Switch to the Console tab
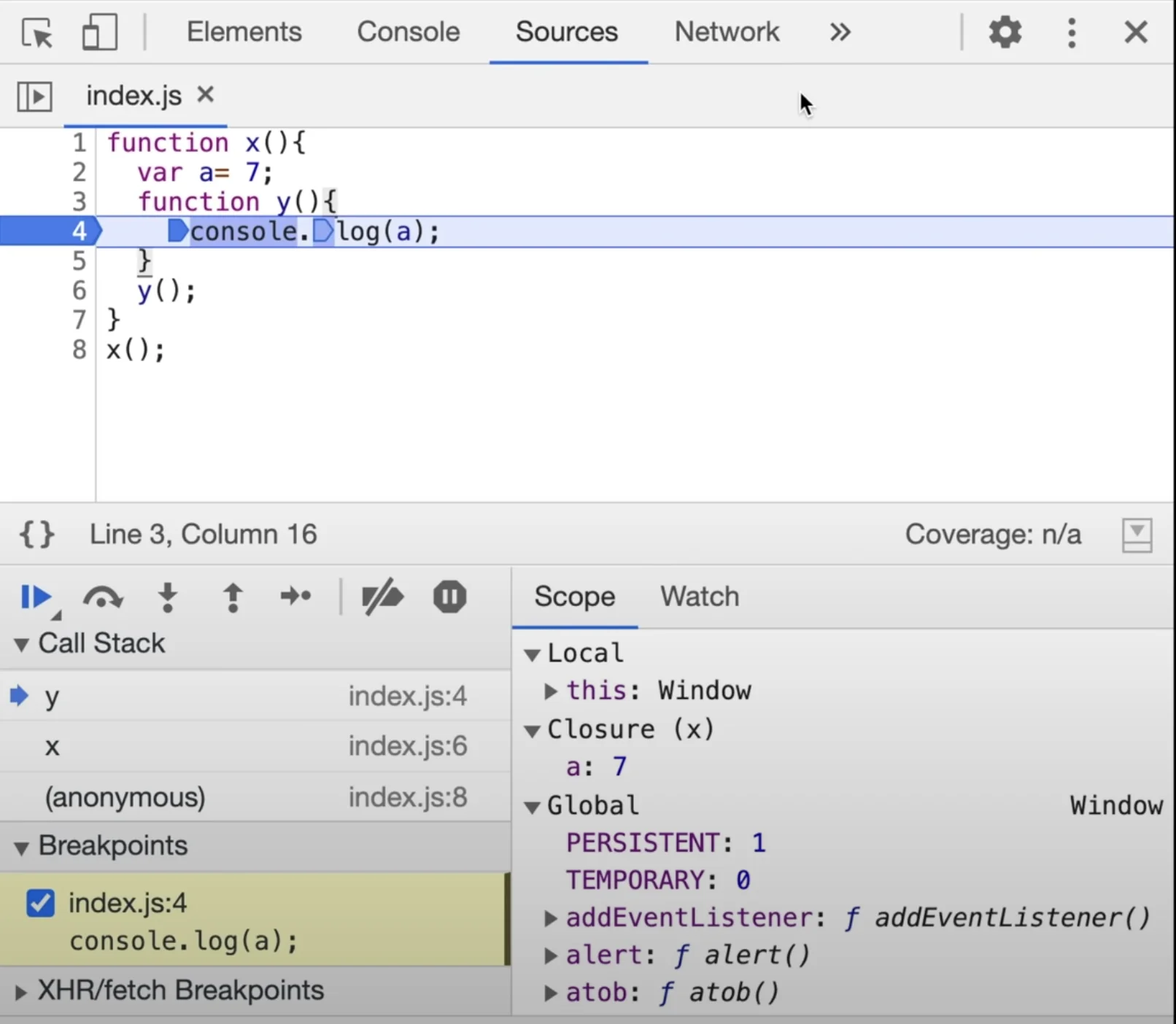The width and height of the screenshot is (1176, 1024). (x=408, y=32)
